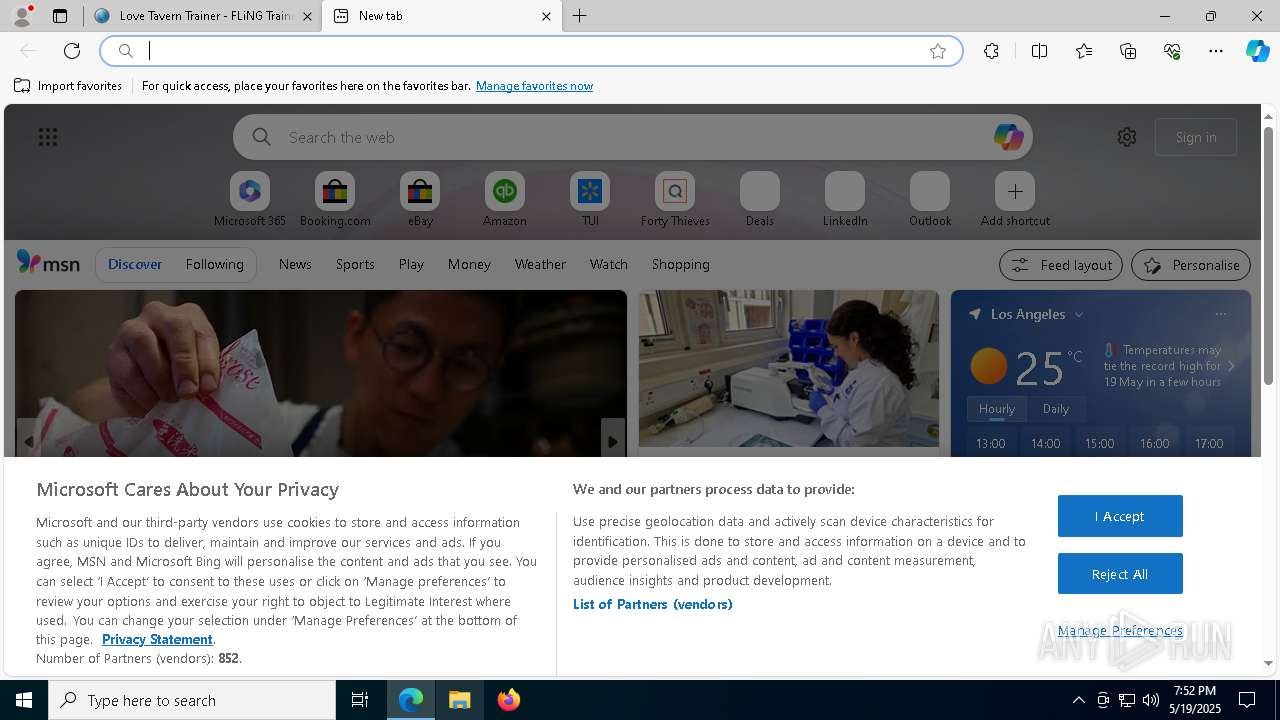The width and height of the screenshot is (1280, 720).
Task: Open page settings gear icon
Action: pos(1127,137)
